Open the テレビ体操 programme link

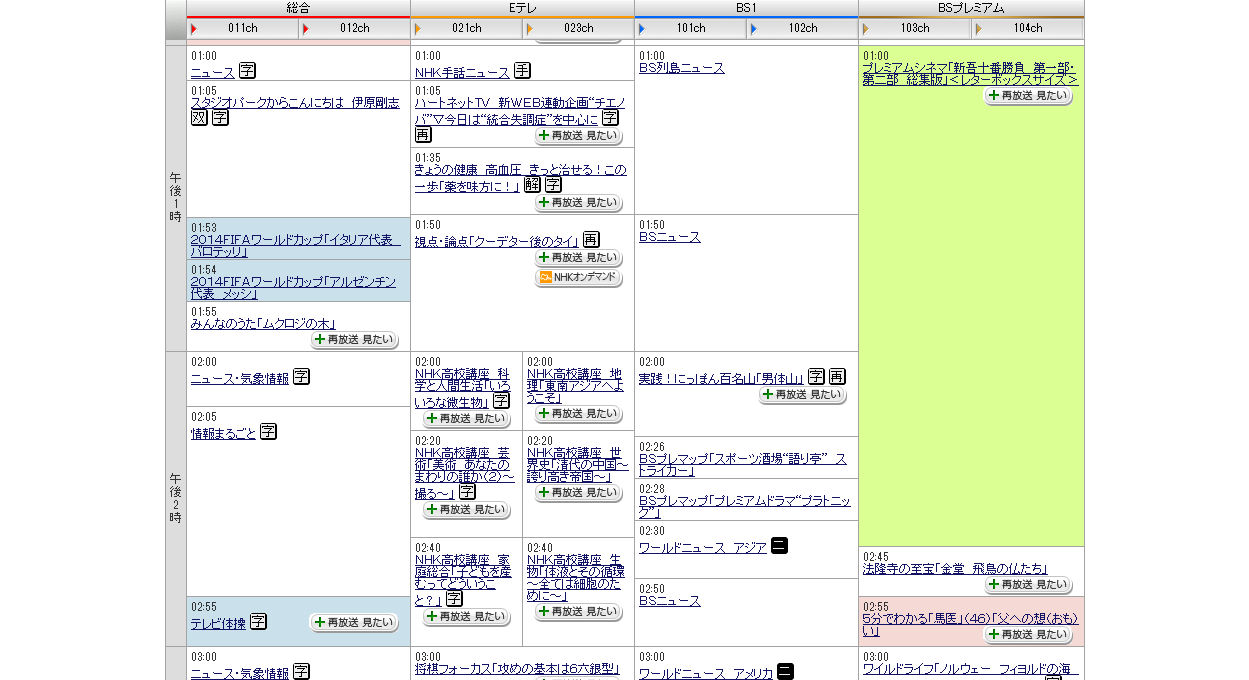point(218,623)
